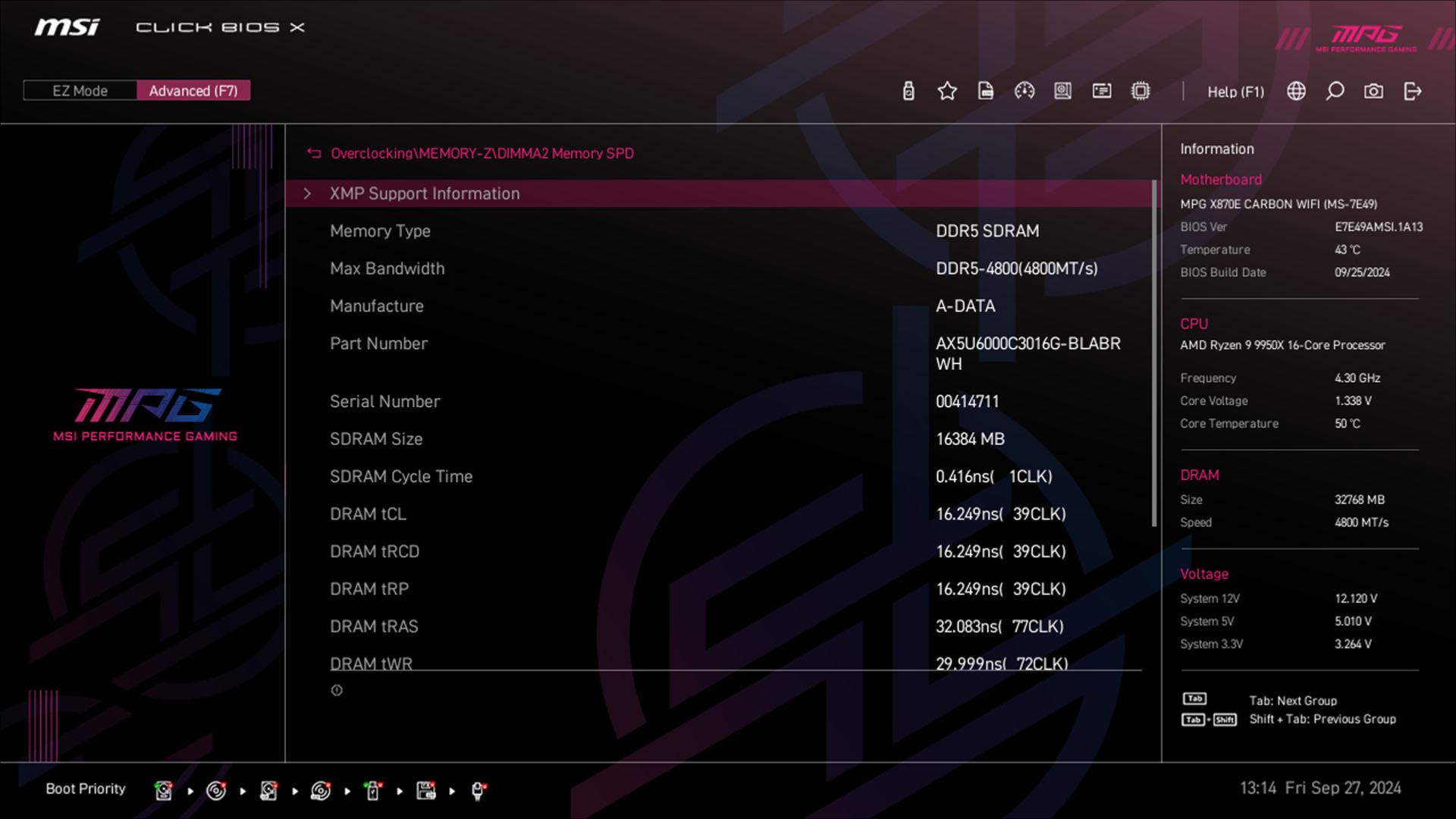Select the SDRAM Cycle Time row
Image resolution: width=1456 pixels, height=819 pixels.
coord(718,477)
